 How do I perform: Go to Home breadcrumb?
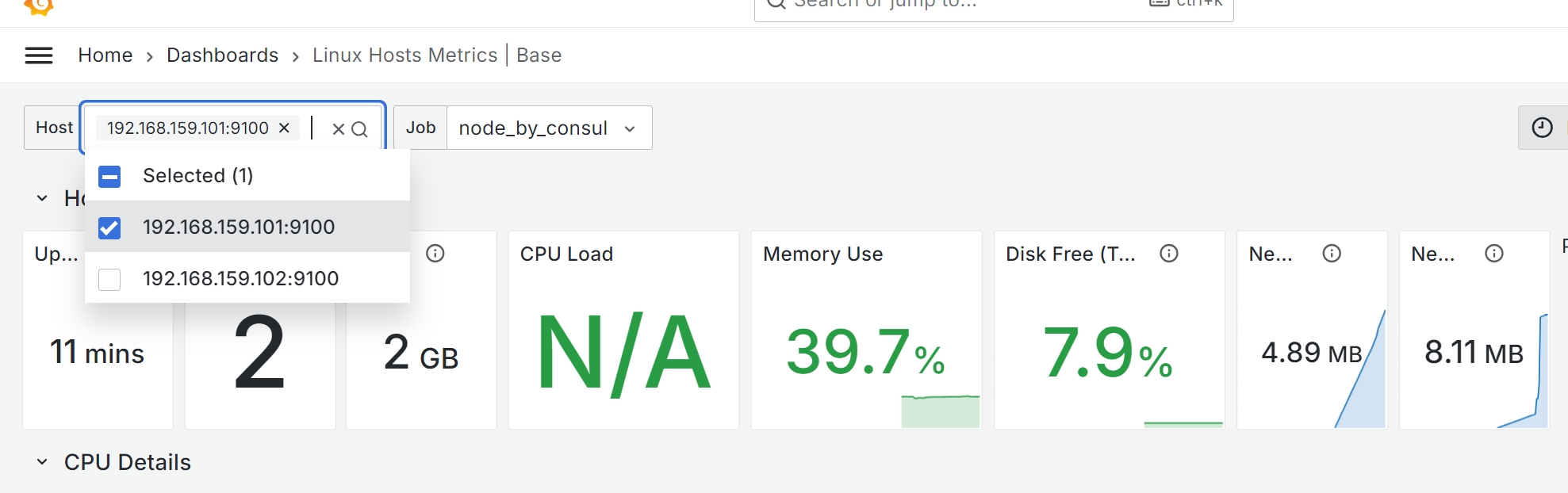pyautogui.click(x=105, y=55)
